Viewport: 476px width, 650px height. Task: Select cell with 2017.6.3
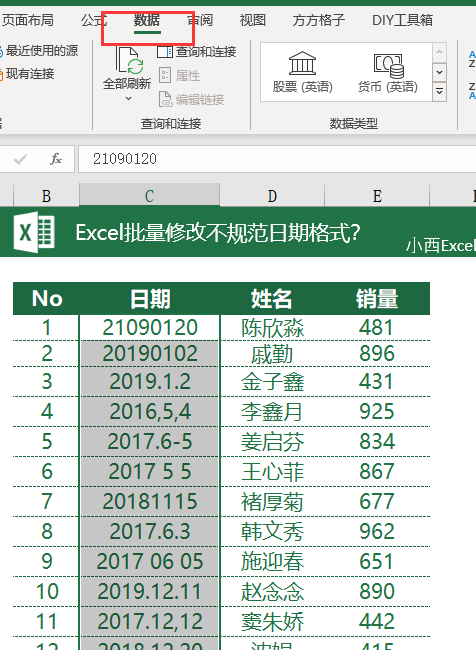pyautogui.click(x=149, y=531)
